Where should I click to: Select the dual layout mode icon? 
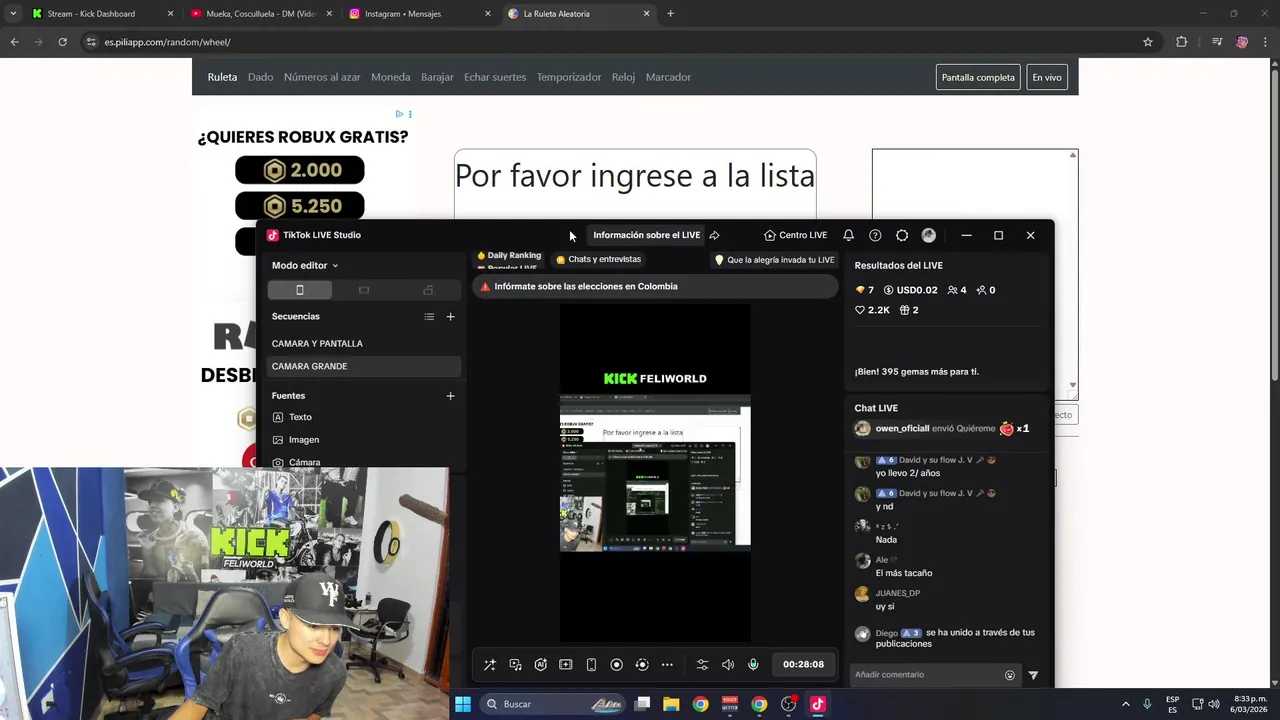(428, 290)
